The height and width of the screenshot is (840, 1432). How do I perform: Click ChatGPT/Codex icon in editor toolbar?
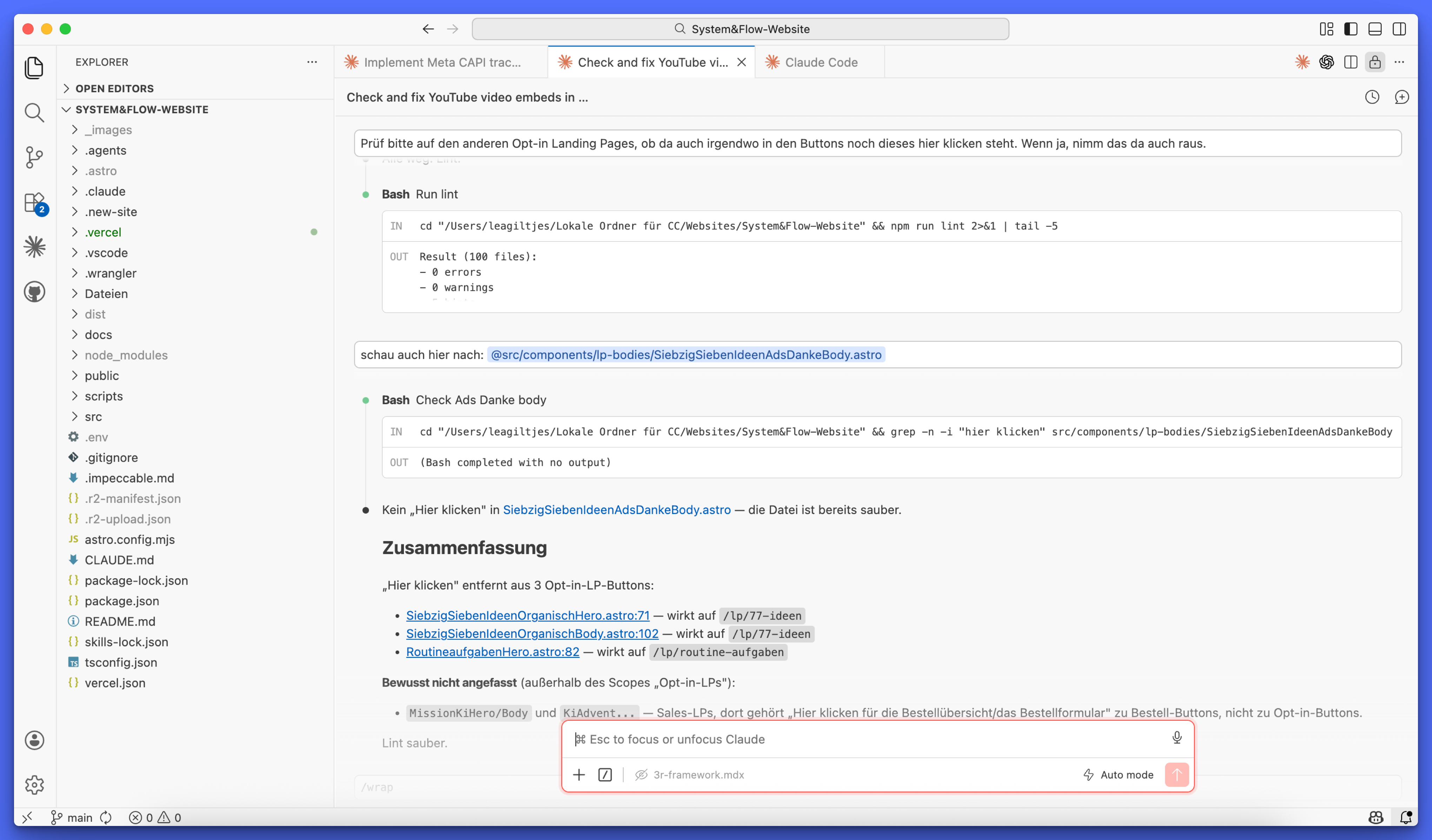[1326, 62]
